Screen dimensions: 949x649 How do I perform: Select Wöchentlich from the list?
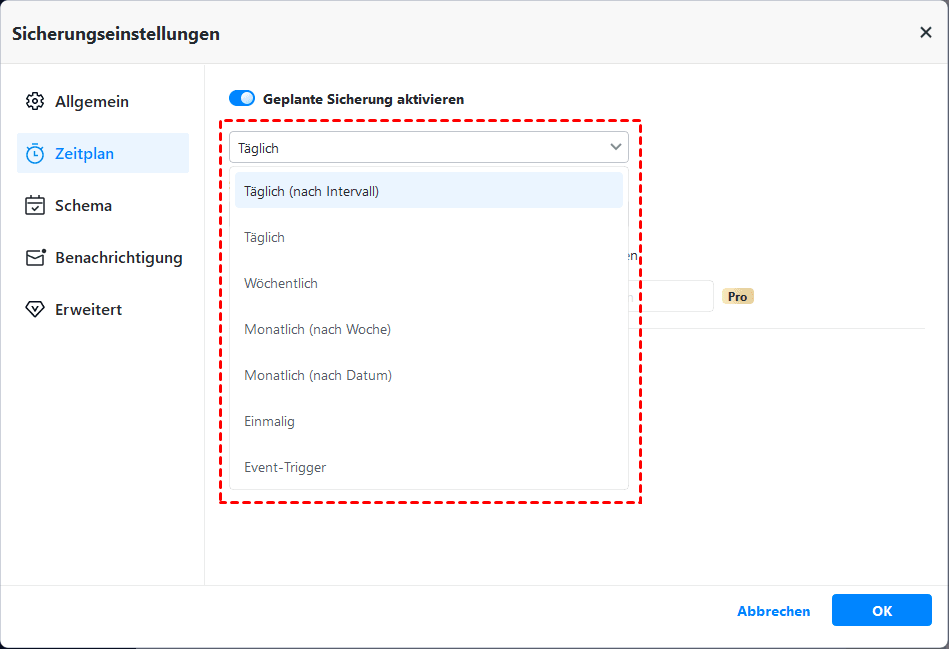[428, 283]
